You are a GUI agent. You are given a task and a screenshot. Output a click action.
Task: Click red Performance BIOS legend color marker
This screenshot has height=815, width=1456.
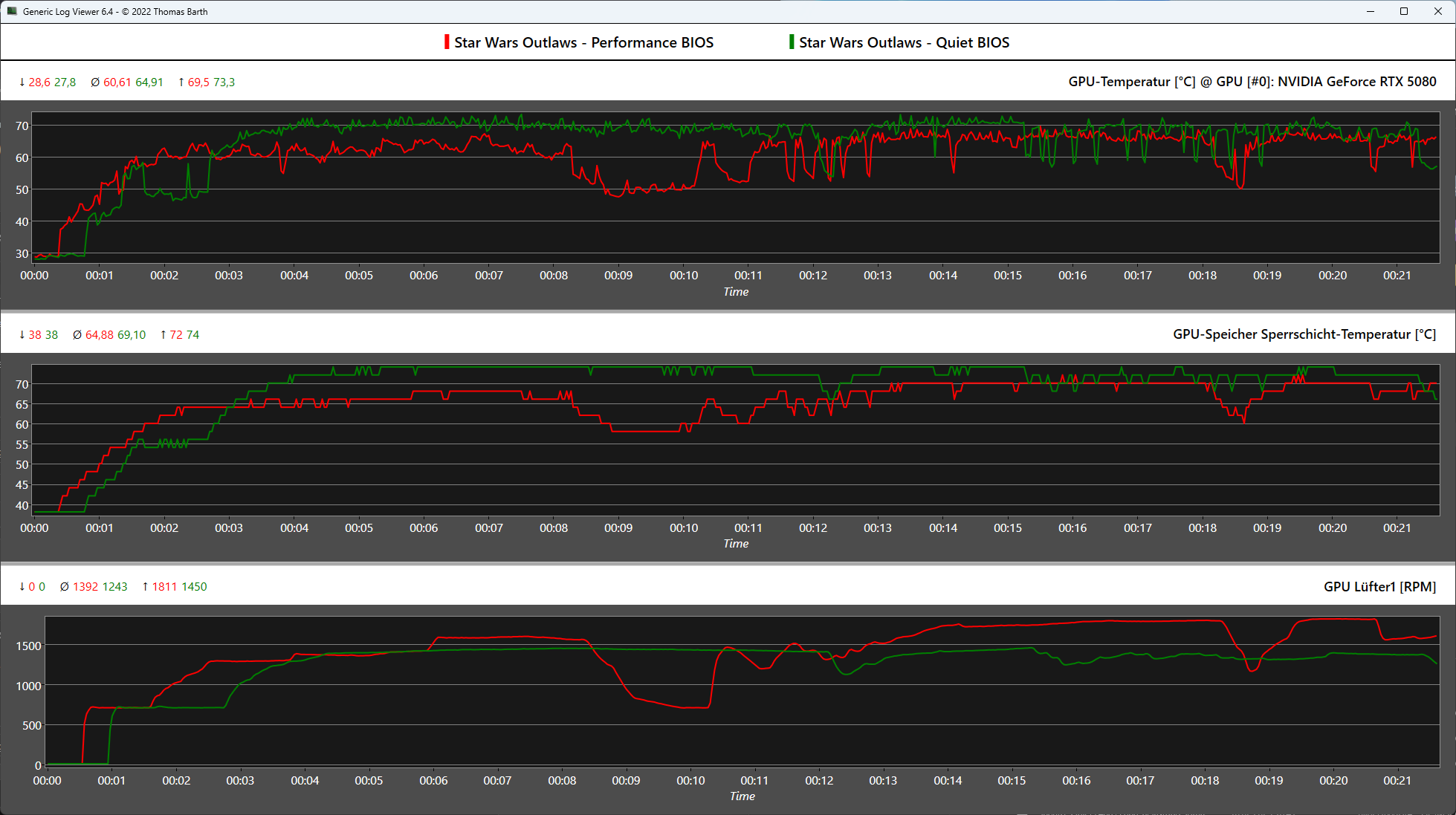447,42
